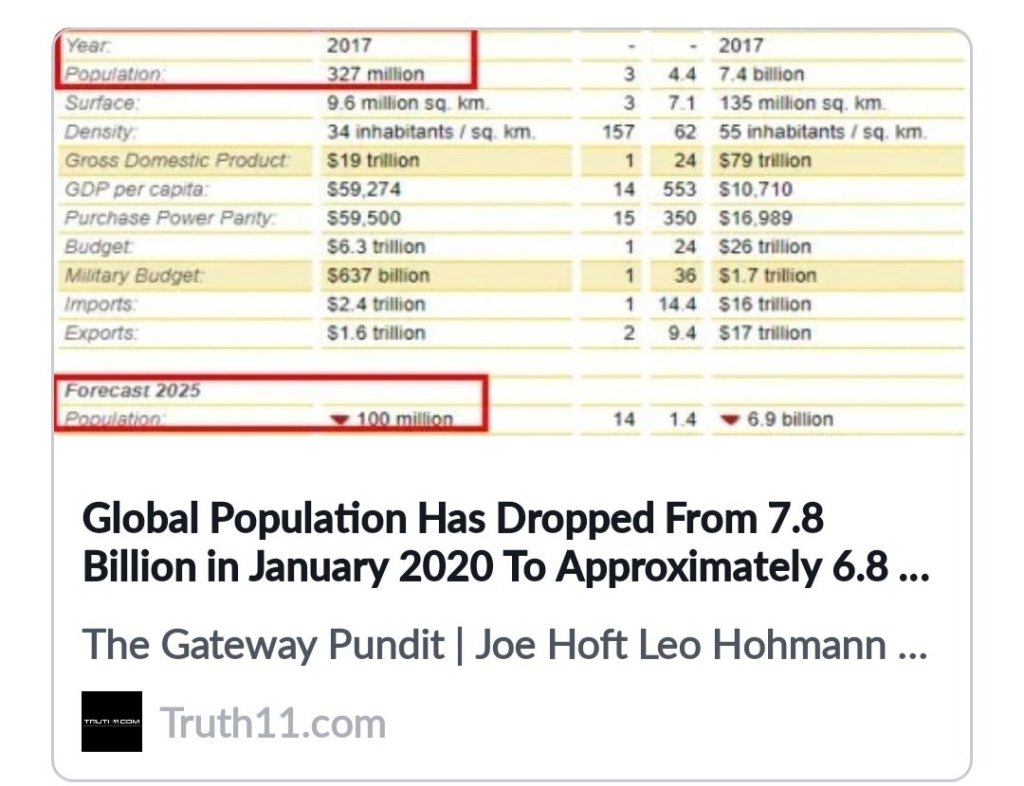The height and width of the screenshot is (786, 1024).
Task: Select The Gateway Pundit author description line
Action: [505, 645]
